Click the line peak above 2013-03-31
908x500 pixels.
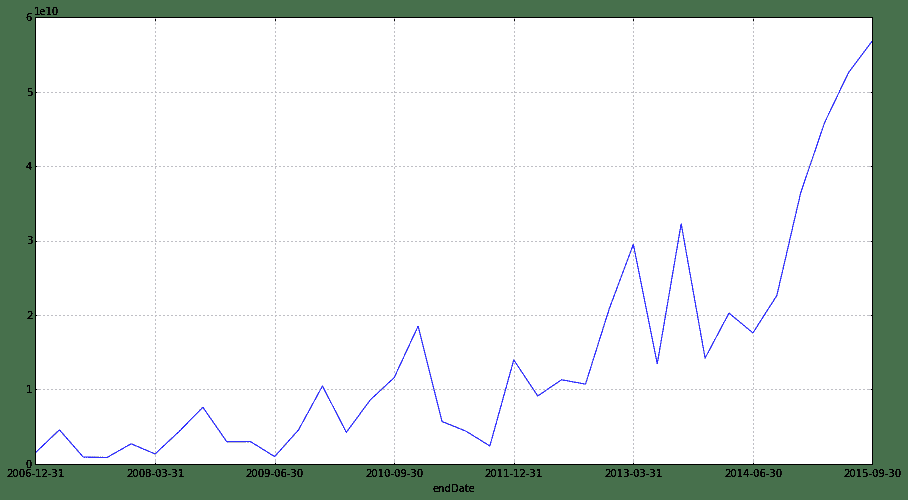point(633,244)
